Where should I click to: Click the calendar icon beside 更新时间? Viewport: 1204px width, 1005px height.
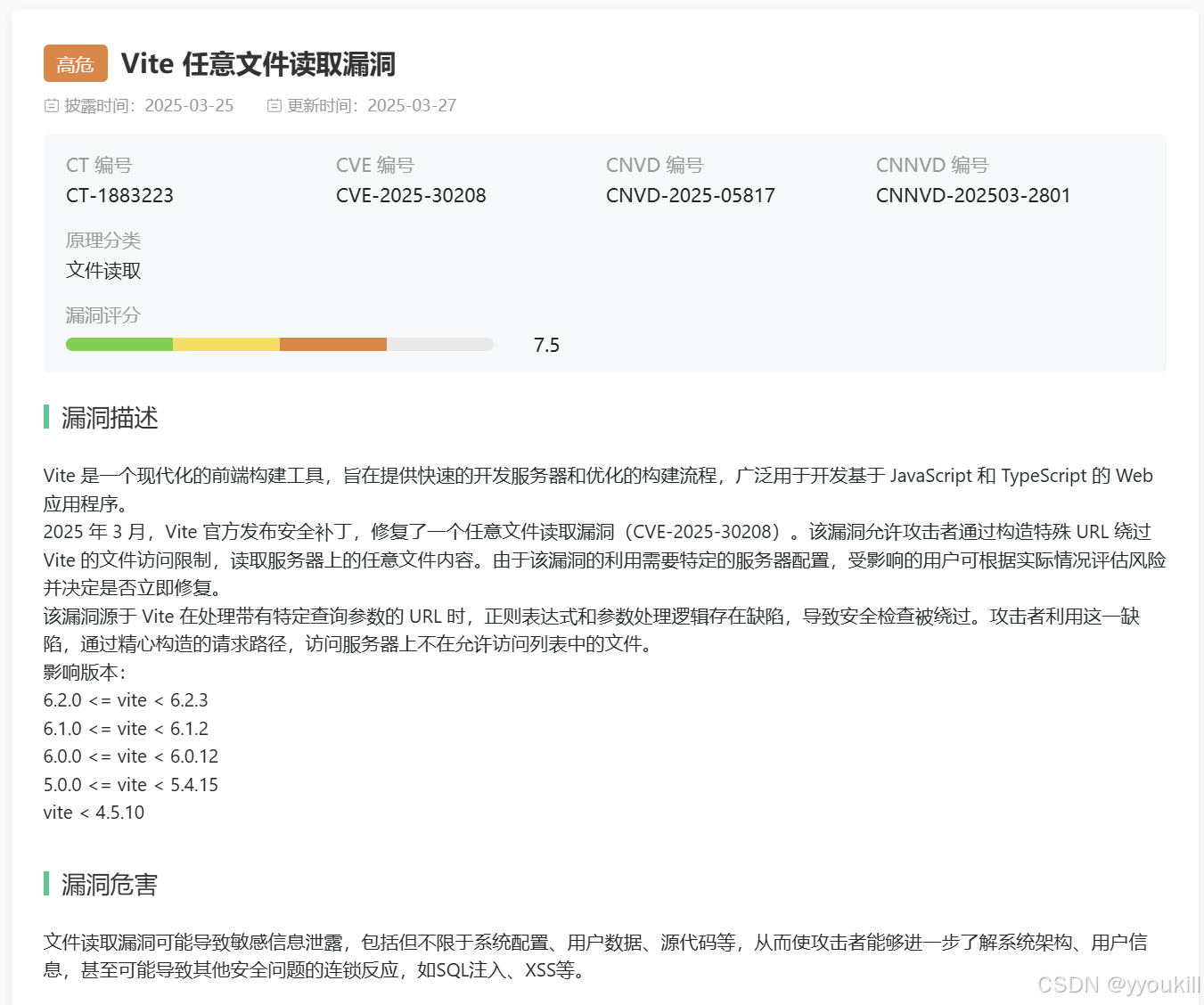click(274, 105)
